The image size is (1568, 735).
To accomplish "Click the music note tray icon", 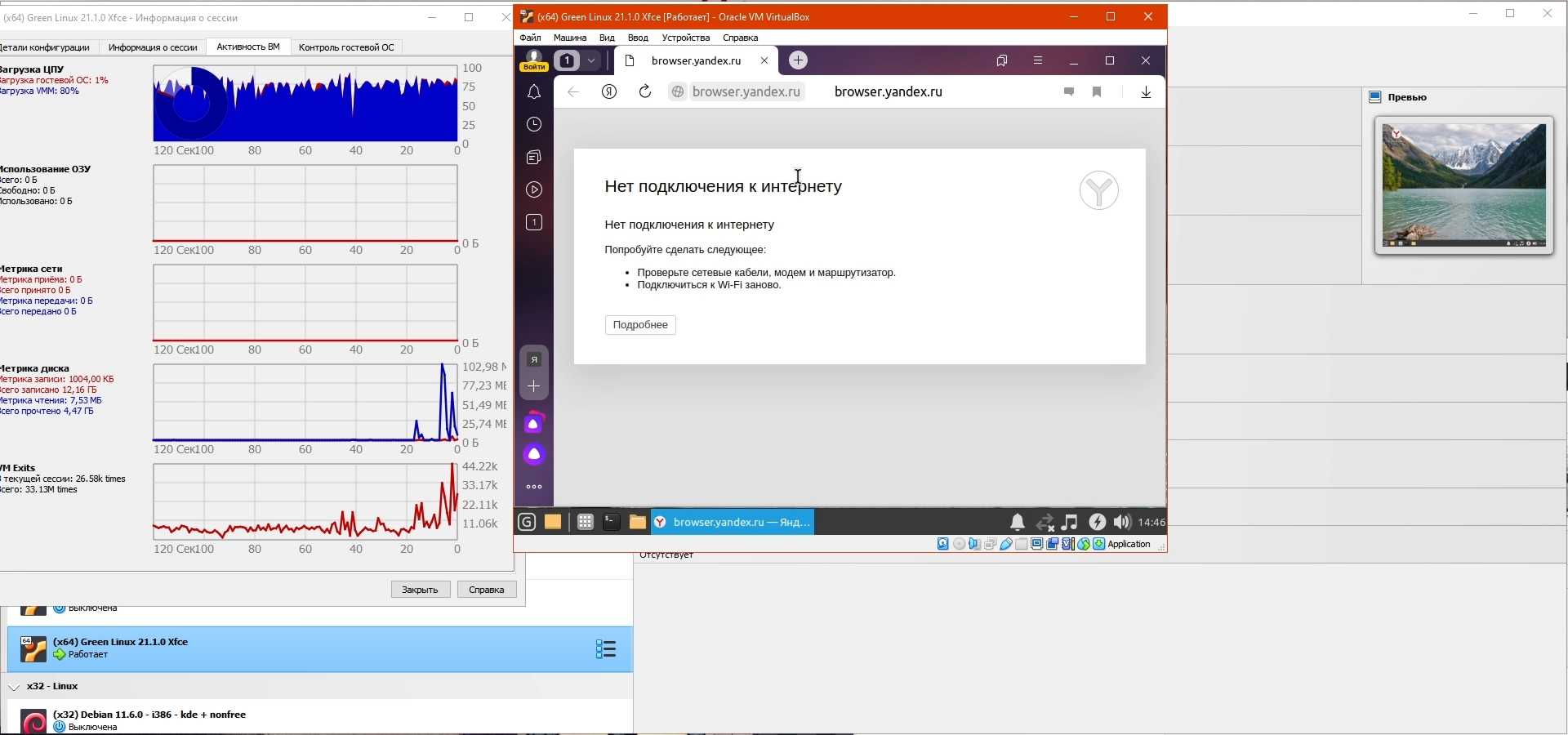I will [x=1070, y=522].
